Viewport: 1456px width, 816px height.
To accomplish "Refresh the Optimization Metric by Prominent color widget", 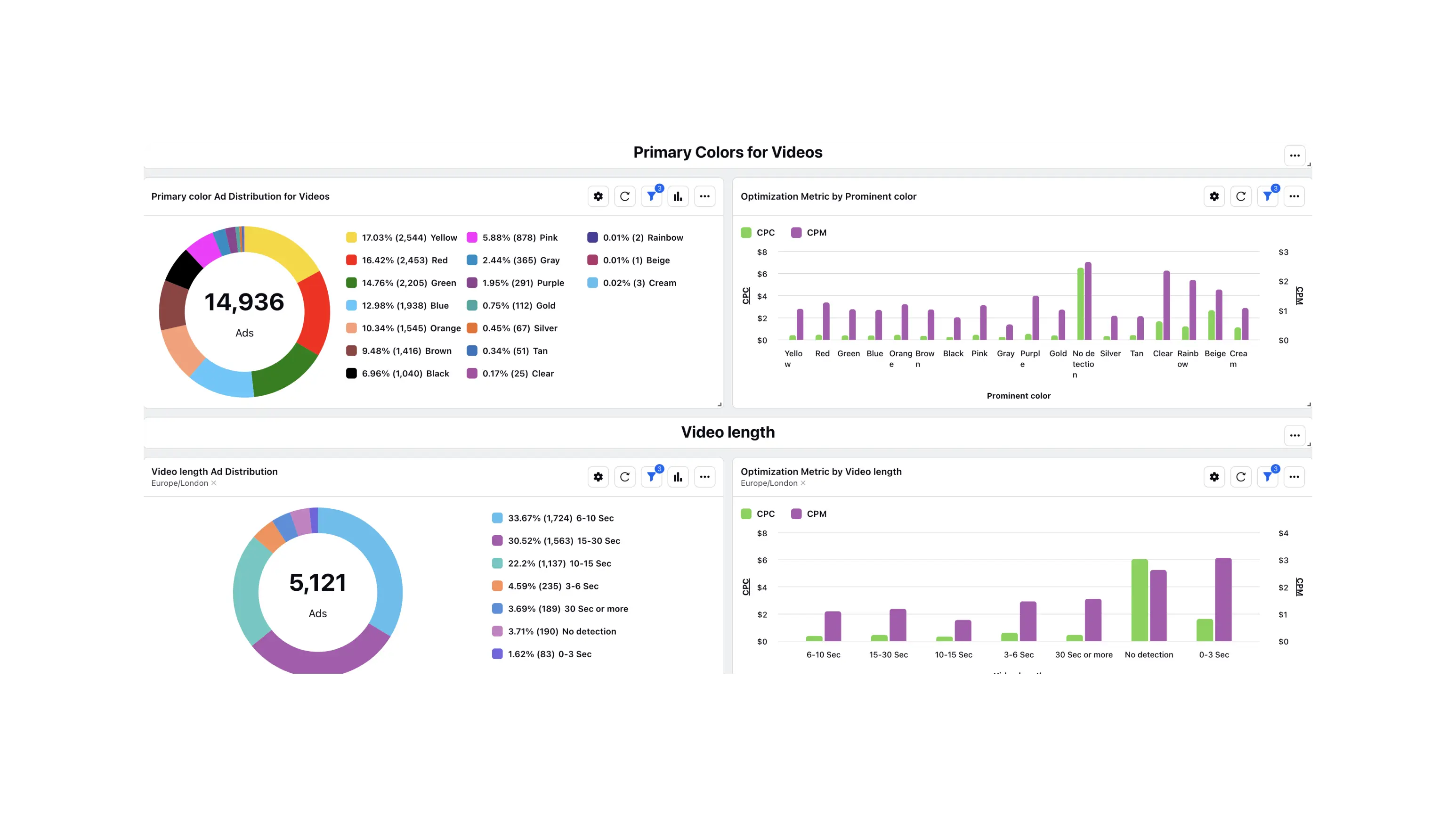I will (1241, 196).
